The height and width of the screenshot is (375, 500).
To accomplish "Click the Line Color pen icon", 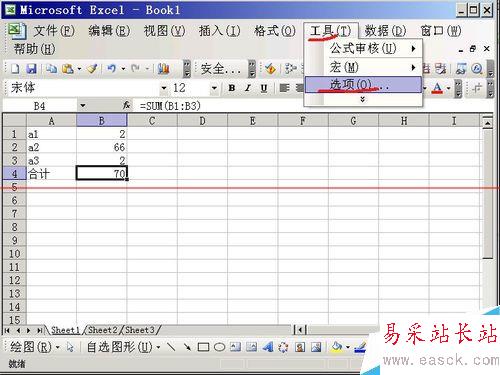I will [360, 347].
